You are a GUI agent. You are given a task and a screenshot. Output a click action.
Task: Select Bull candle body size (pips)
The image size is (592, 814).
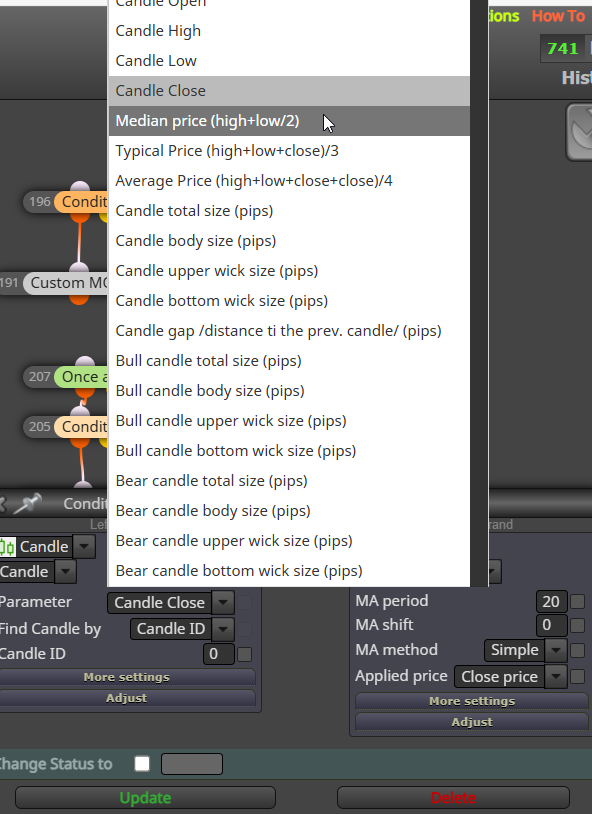click(289, 391)
